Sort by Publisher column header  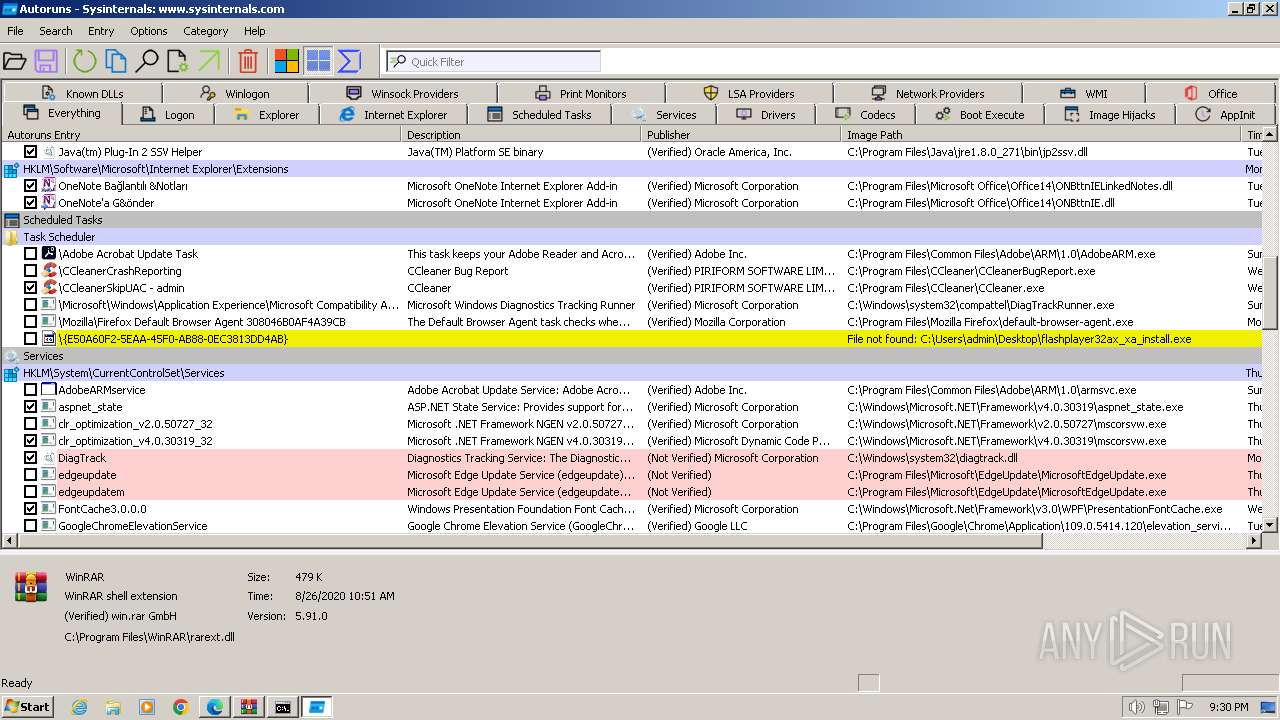coord(741,134)
